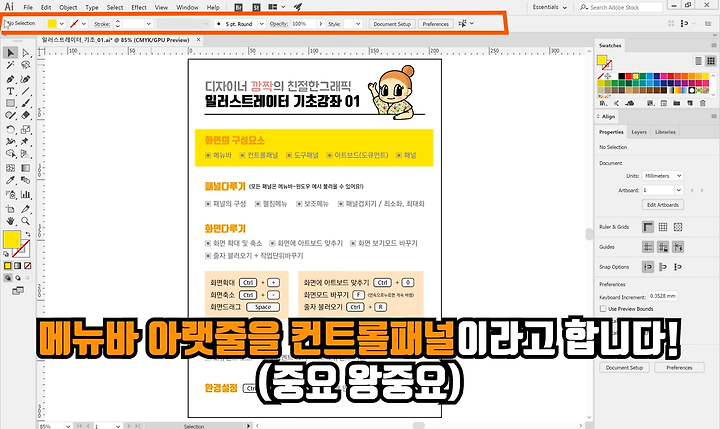The image size is (720, 429).
Task: Select the Artboard tool
Action: [11, 209]
